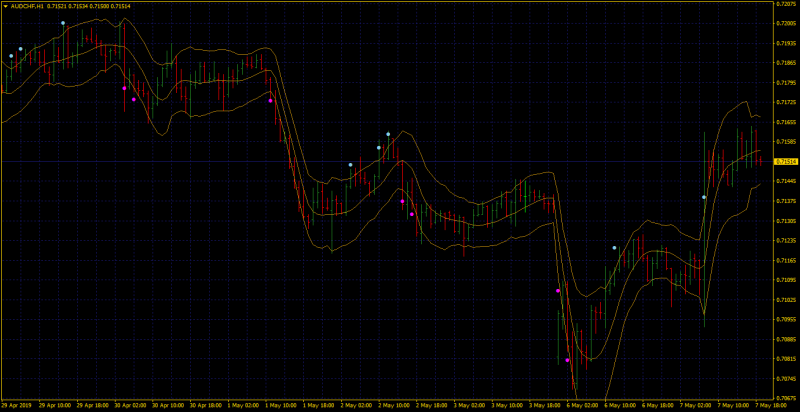Select the blue signal dot above 6 May 10:00

coord(614,248)
